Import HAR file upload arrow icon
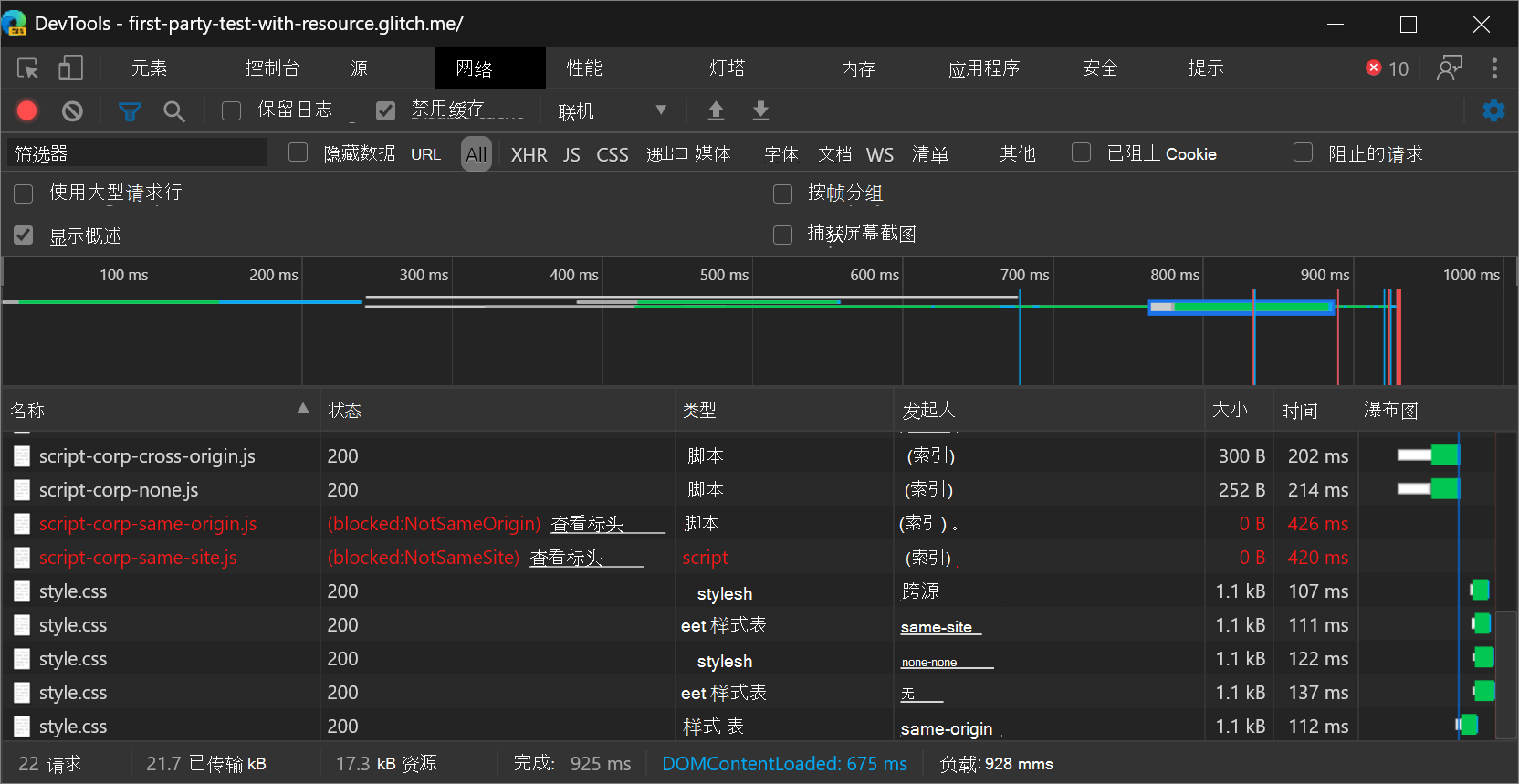The image size is (1519, 784). tap(716, 110)
